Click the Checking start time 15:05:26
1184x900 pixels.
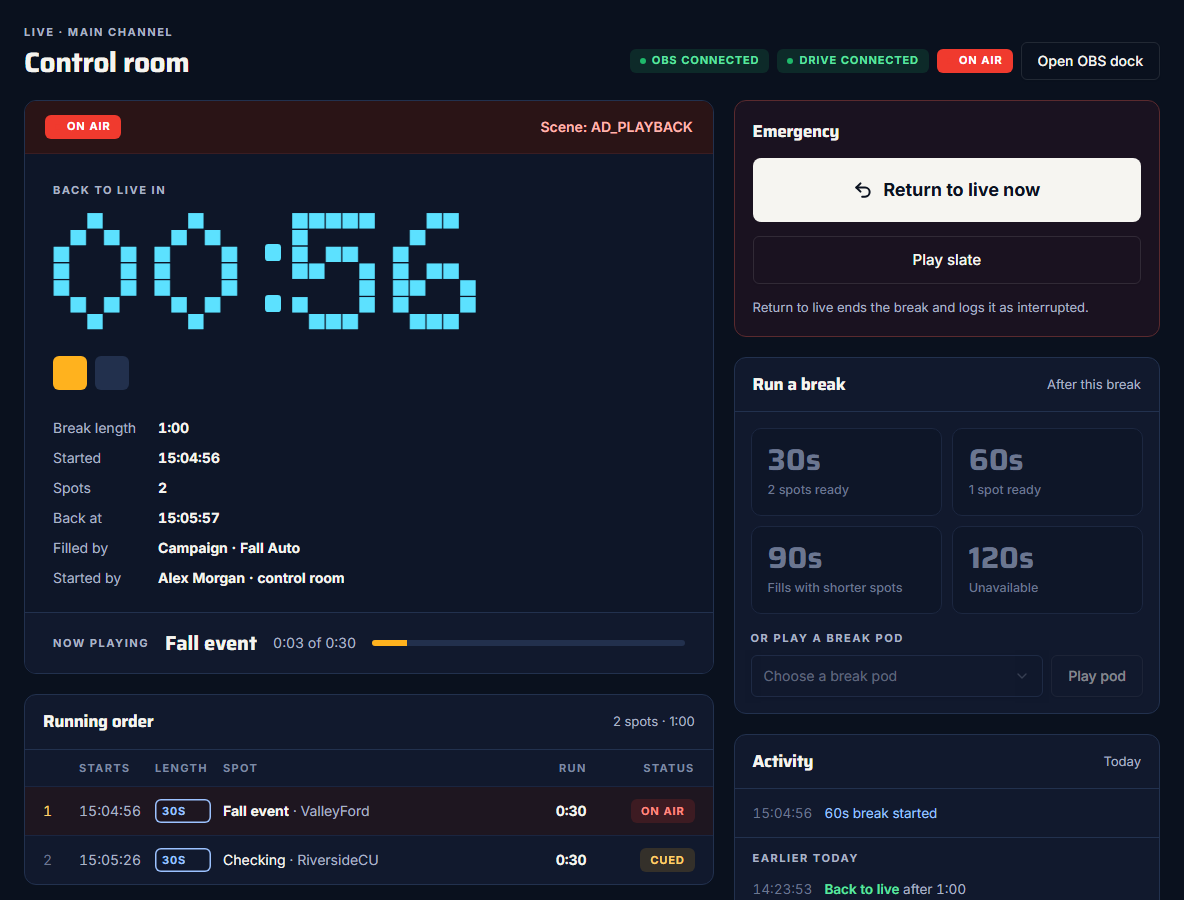coord(109,860)
